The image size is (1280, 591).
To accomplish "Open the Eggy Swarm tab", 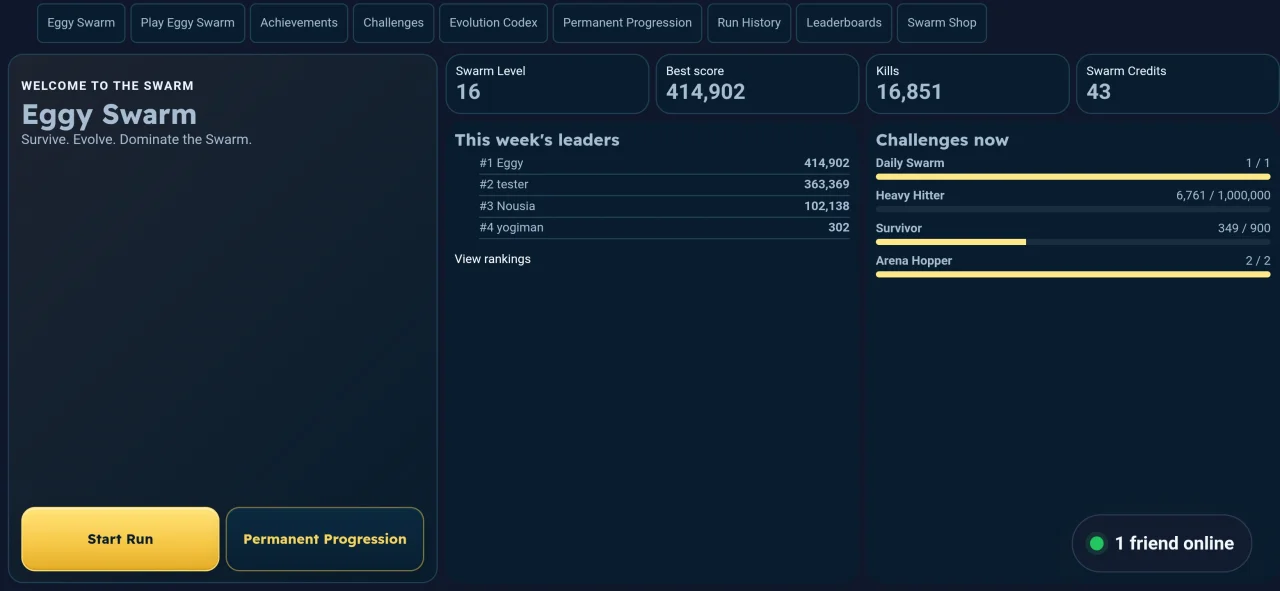I will (81, 23).
